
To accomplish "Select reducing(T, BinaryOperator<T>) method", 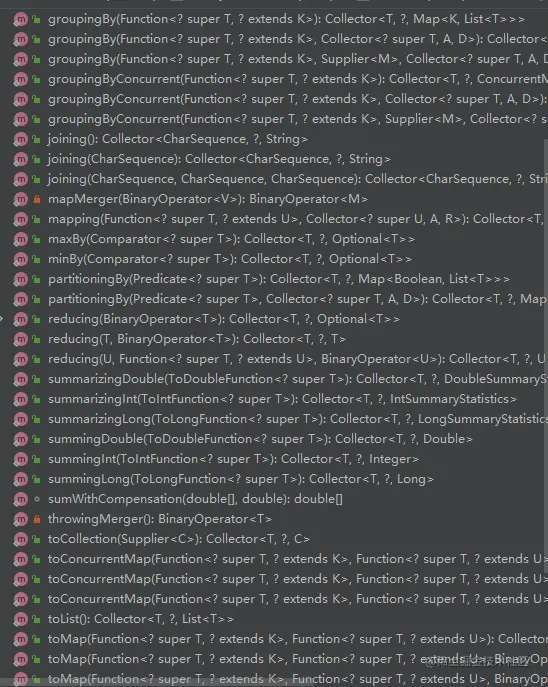I will point(197,339).
